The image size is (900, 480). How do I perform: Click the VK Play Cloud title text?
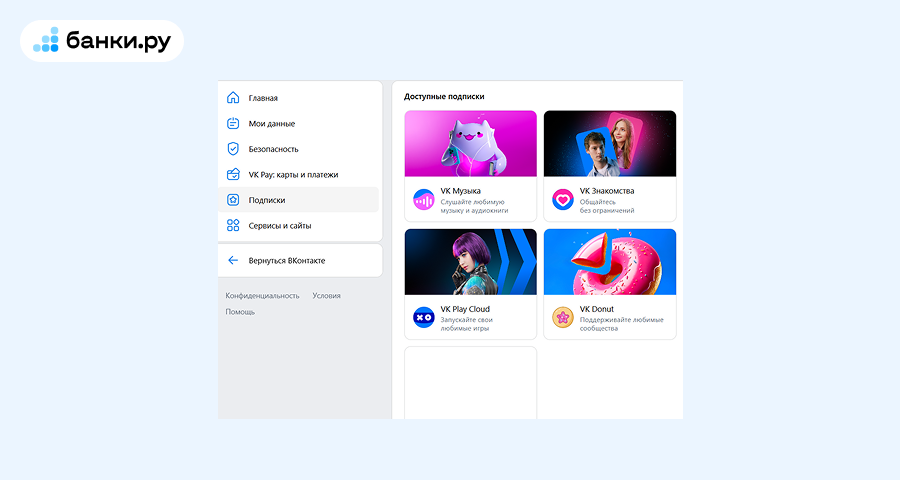pos(465,309)
